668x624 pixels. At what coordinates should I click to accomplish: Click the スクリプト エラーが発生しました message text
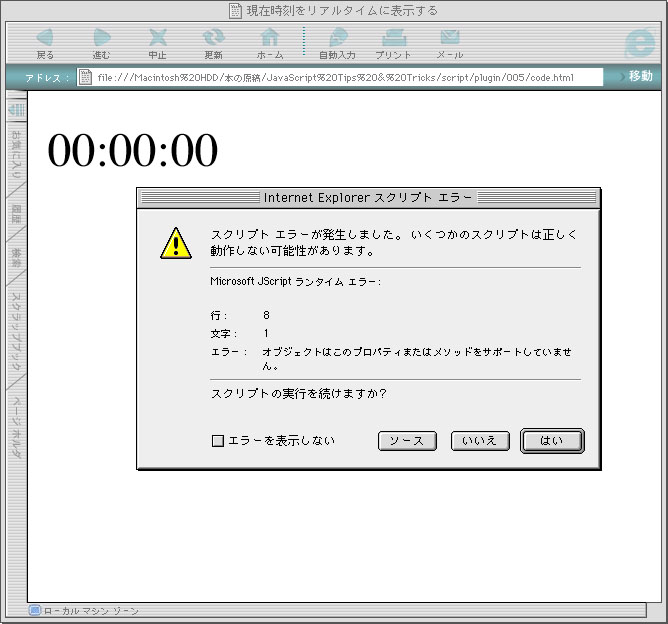[394, 242]
